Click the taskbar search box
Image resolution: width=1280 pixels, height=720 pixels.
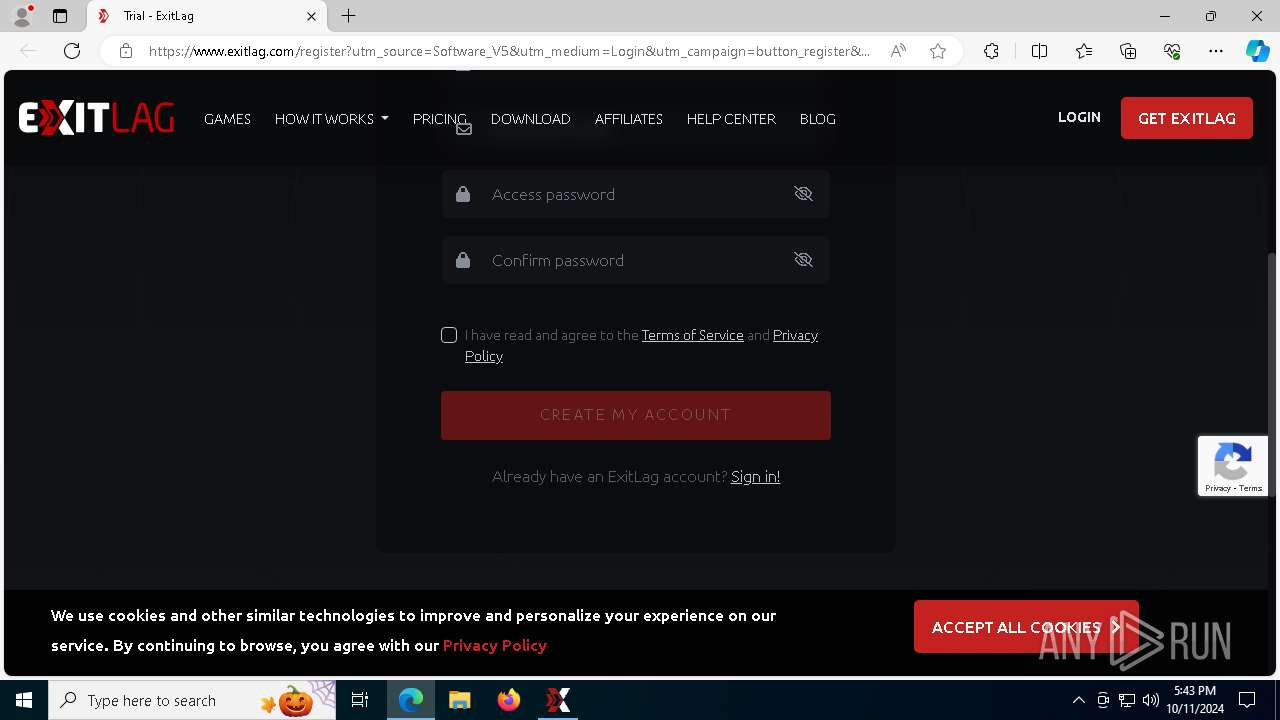[x=193, y=700]
